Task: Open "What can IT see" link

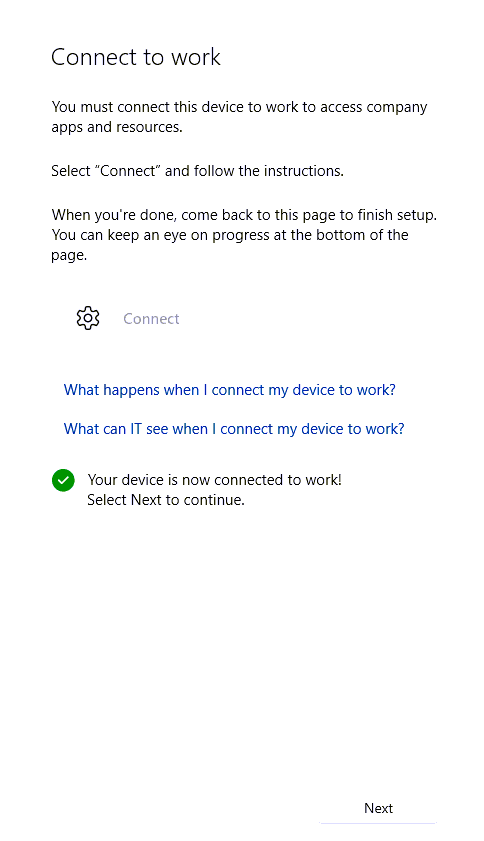Action: point(234,429)
